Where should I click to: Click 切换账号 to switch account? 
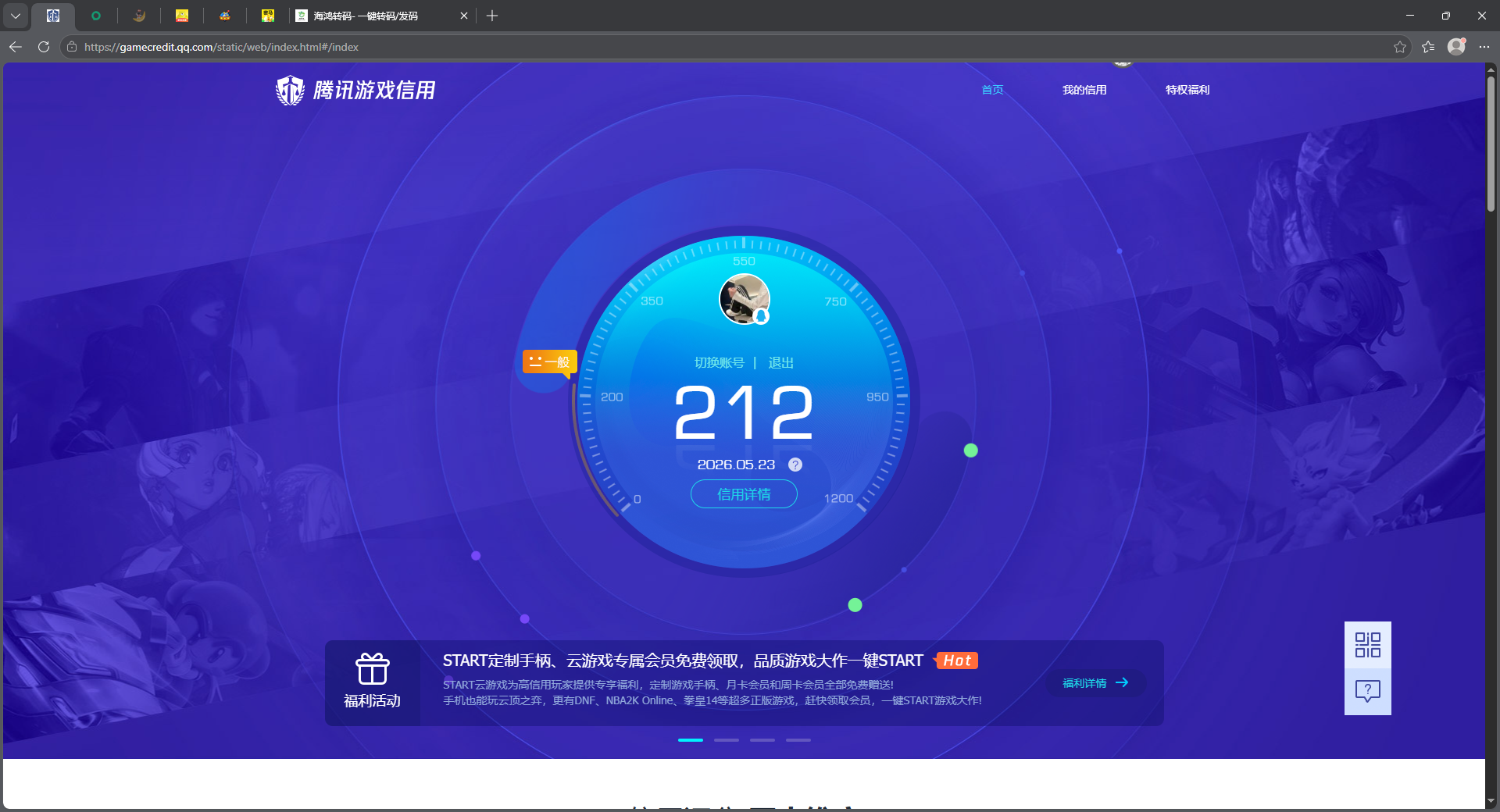point(720,362)
